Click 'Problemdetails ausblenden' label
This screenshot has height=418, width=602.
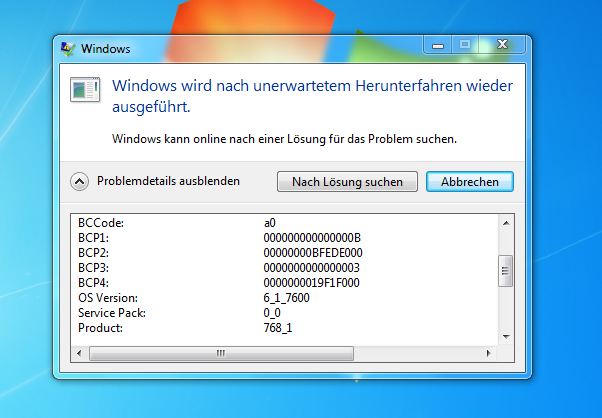168,181
